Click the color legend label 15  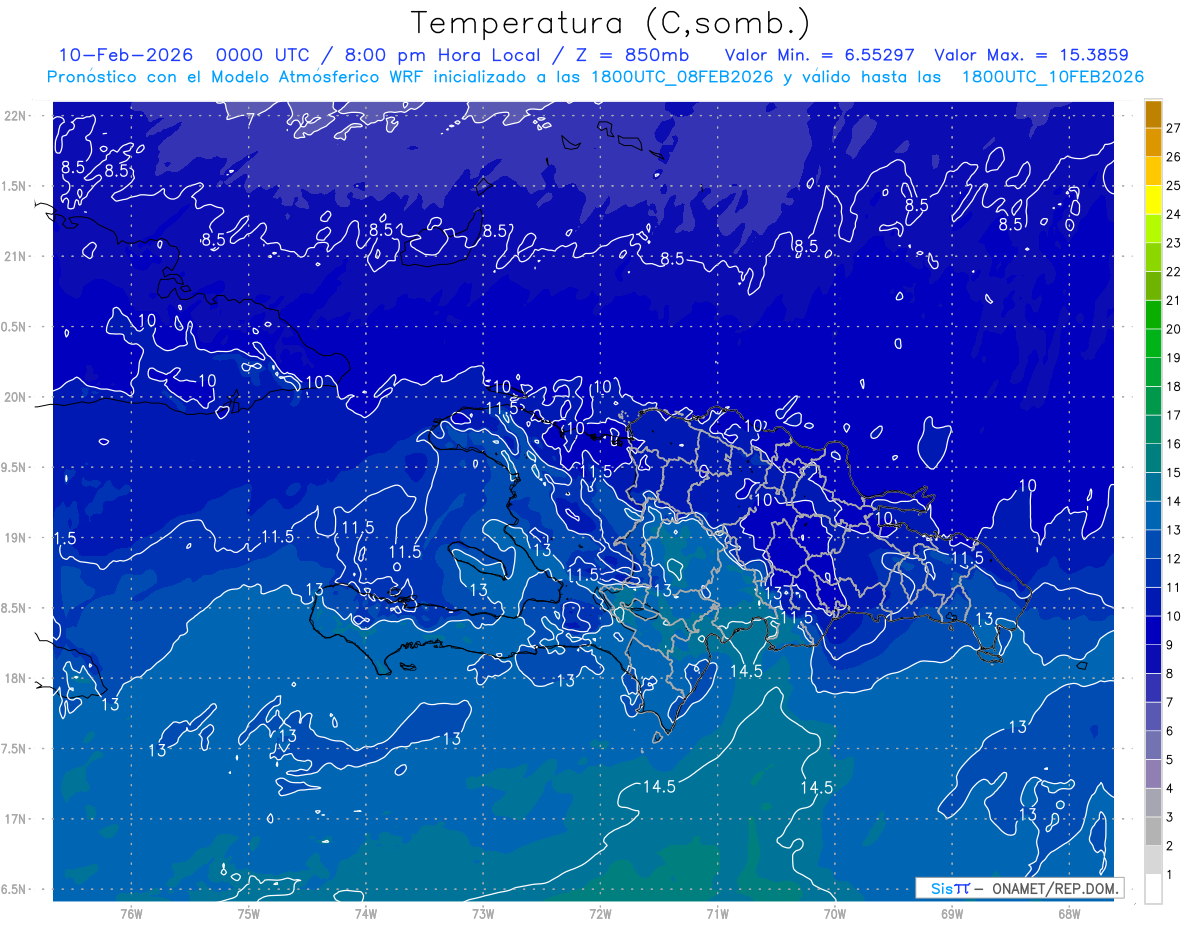pyautogui.click(x=1173, y=473)
